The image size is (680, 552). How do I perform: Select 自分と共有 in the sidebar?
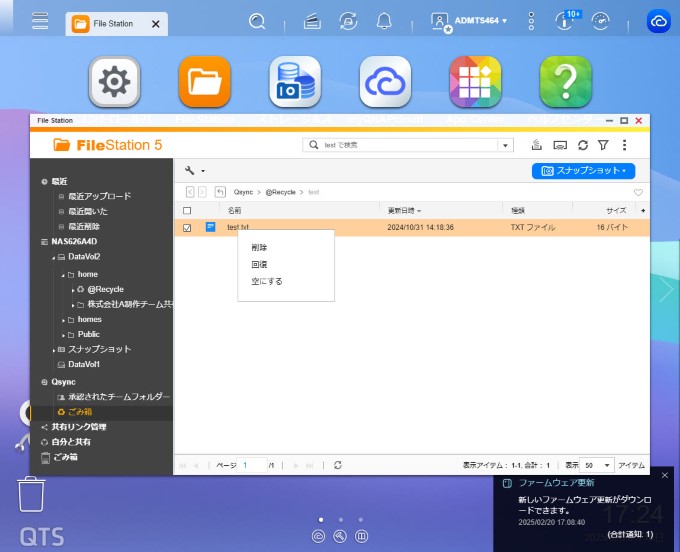(x=71, y=442)
